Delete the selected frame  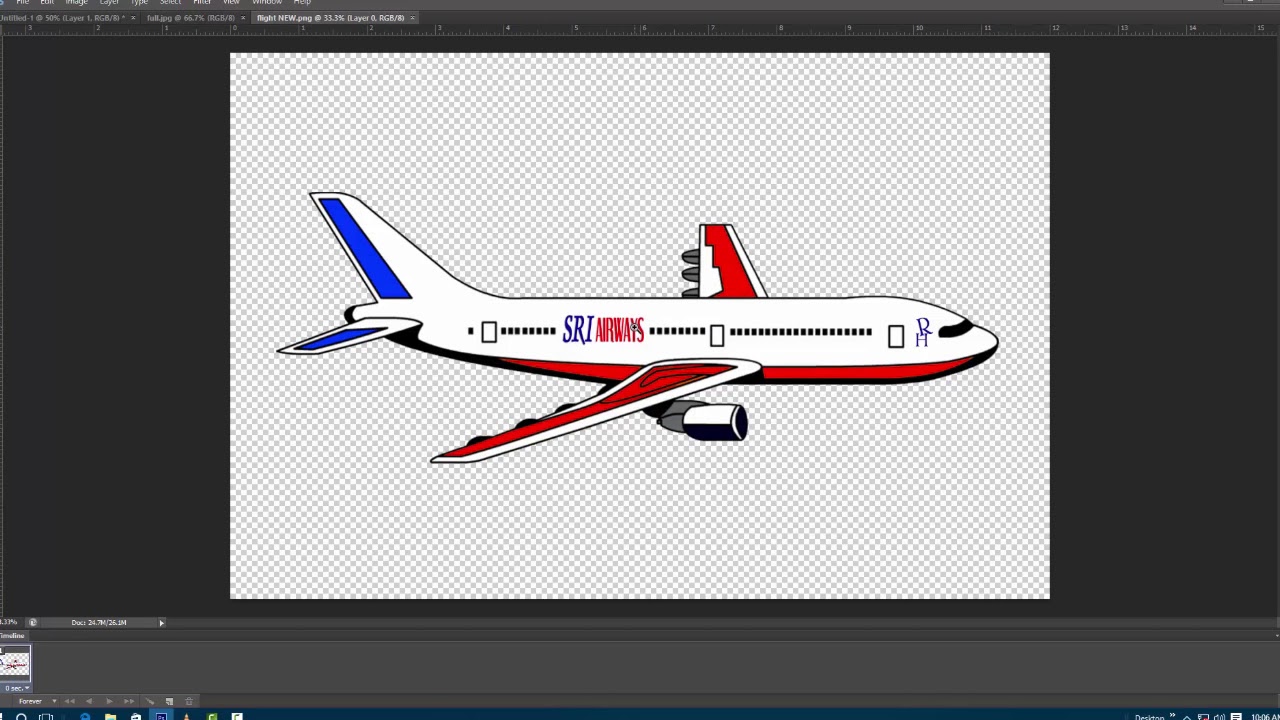[x=189, y=701]
